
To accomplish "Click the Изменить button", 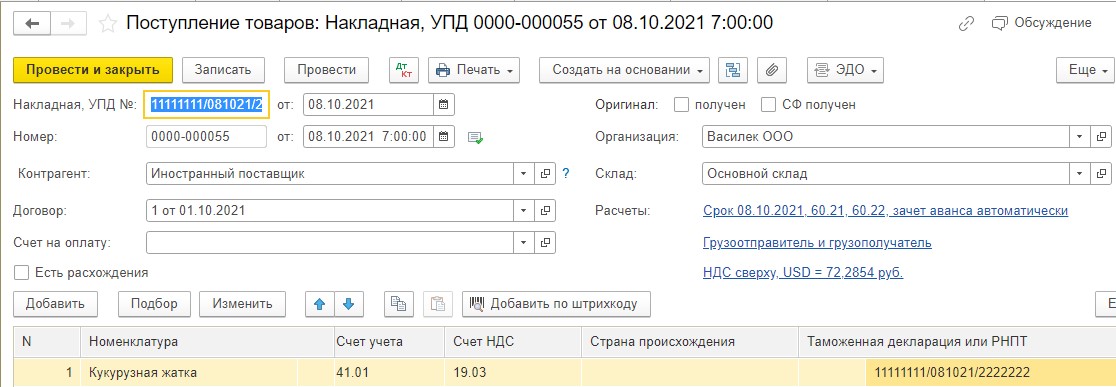I will (243, 304).
